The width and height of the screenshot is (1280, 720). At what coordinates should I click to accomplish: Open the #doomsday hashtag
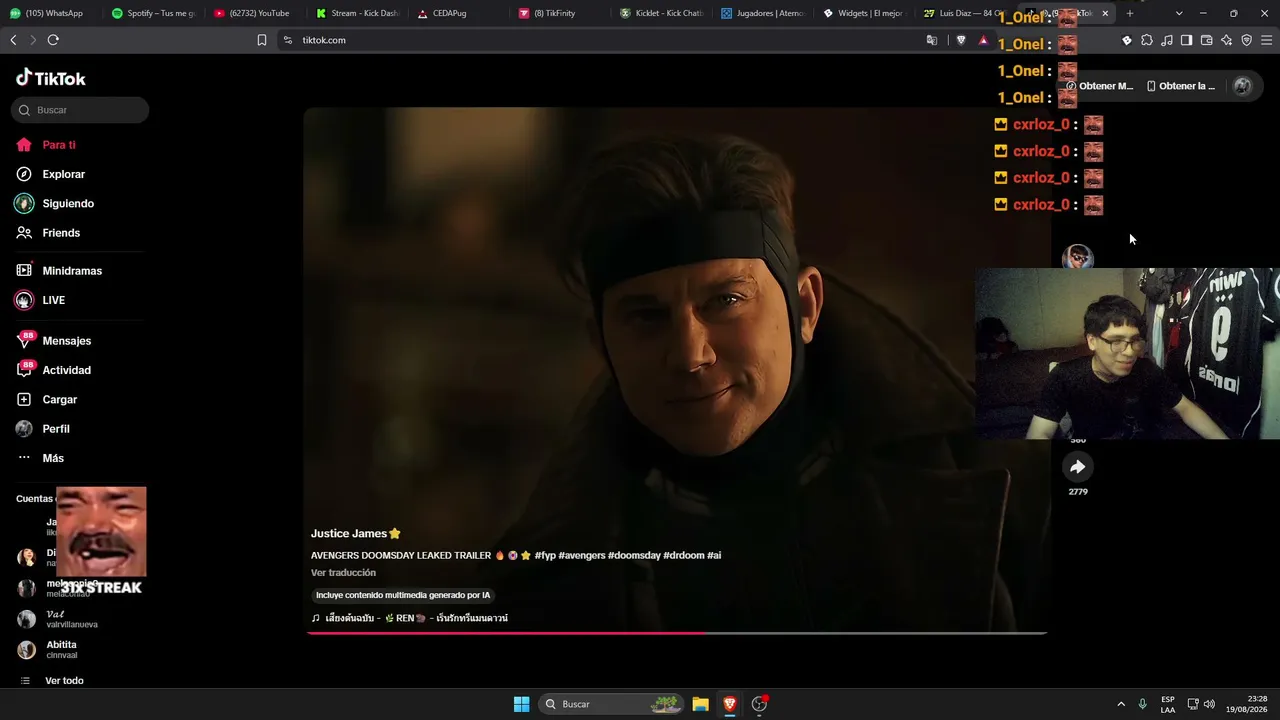(x=634, y=556)
